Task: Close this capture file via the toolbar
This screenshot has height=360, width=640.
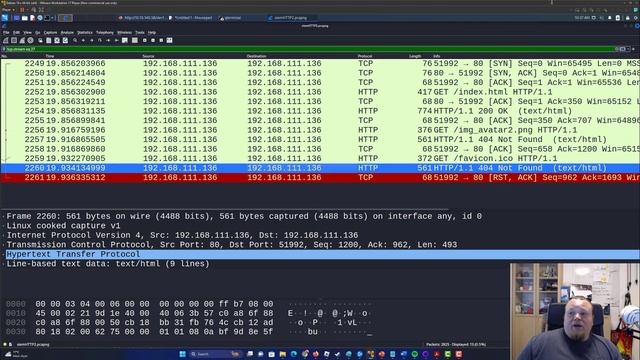Action: click(x=57, y=40)
